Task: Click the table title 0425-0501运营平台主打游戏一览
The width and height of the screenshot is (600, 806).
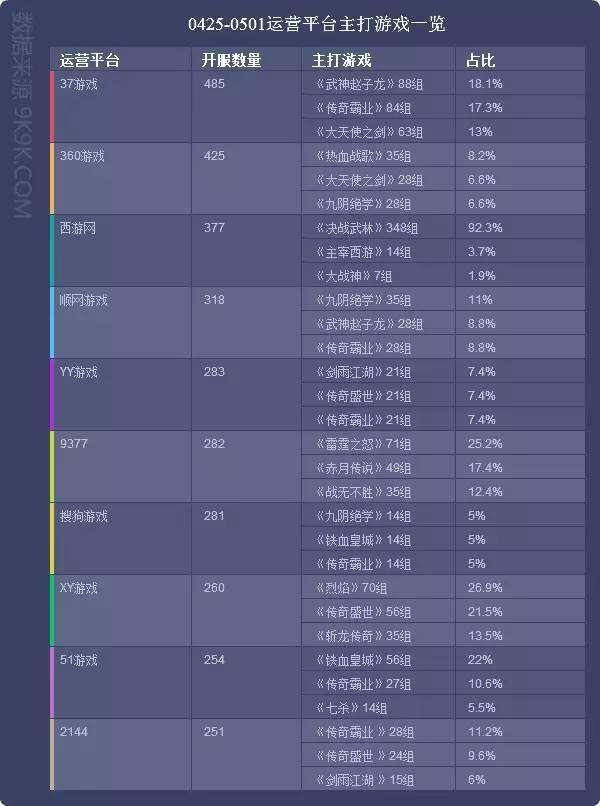Action: (x=300, y=22)
